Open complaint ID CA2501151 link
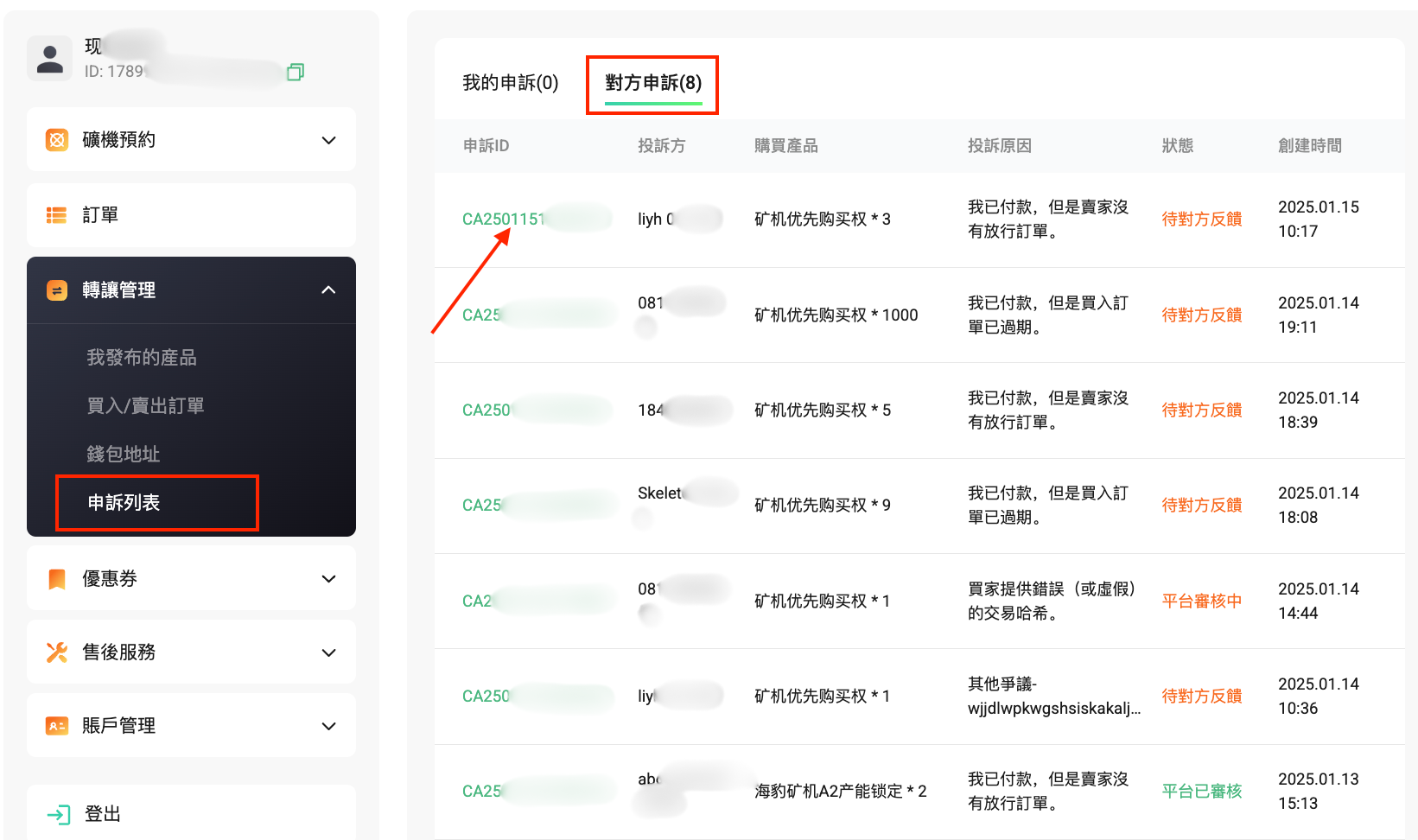The image size is (1418, 840). click(x=504, y=220)
